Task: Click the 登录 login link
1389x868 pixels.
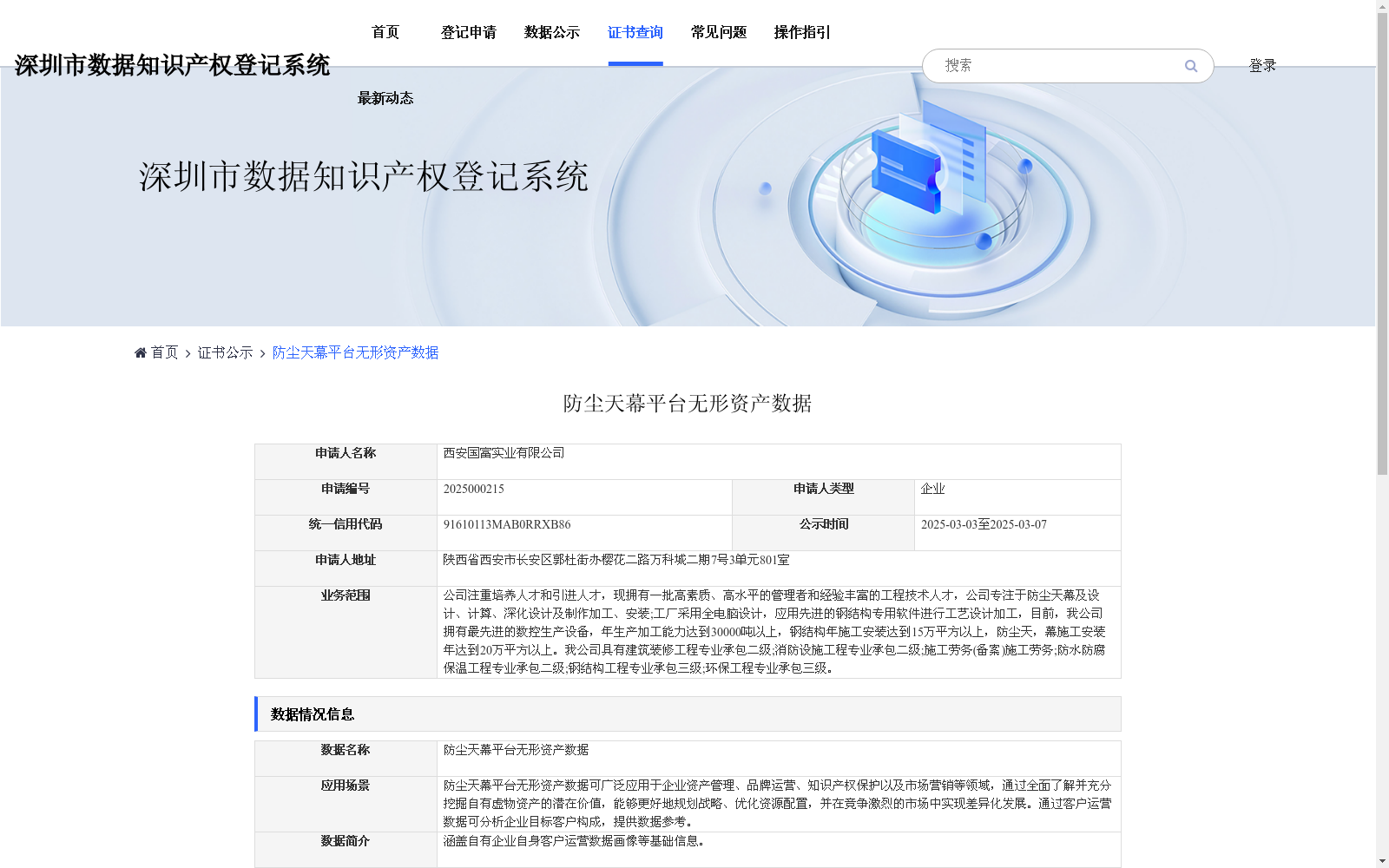Action: click(1262, 66)
